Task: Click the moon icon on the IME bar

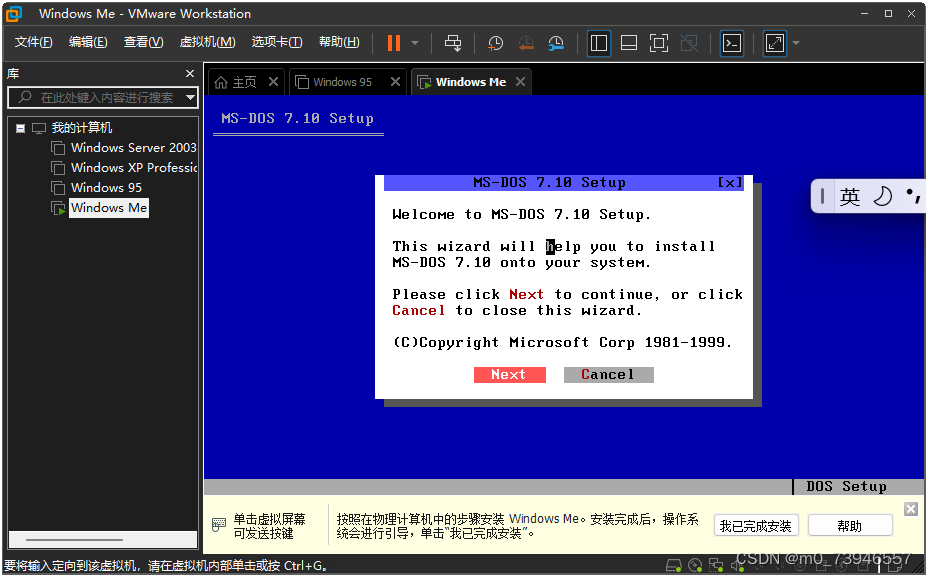Action: (x=882, y=196)
